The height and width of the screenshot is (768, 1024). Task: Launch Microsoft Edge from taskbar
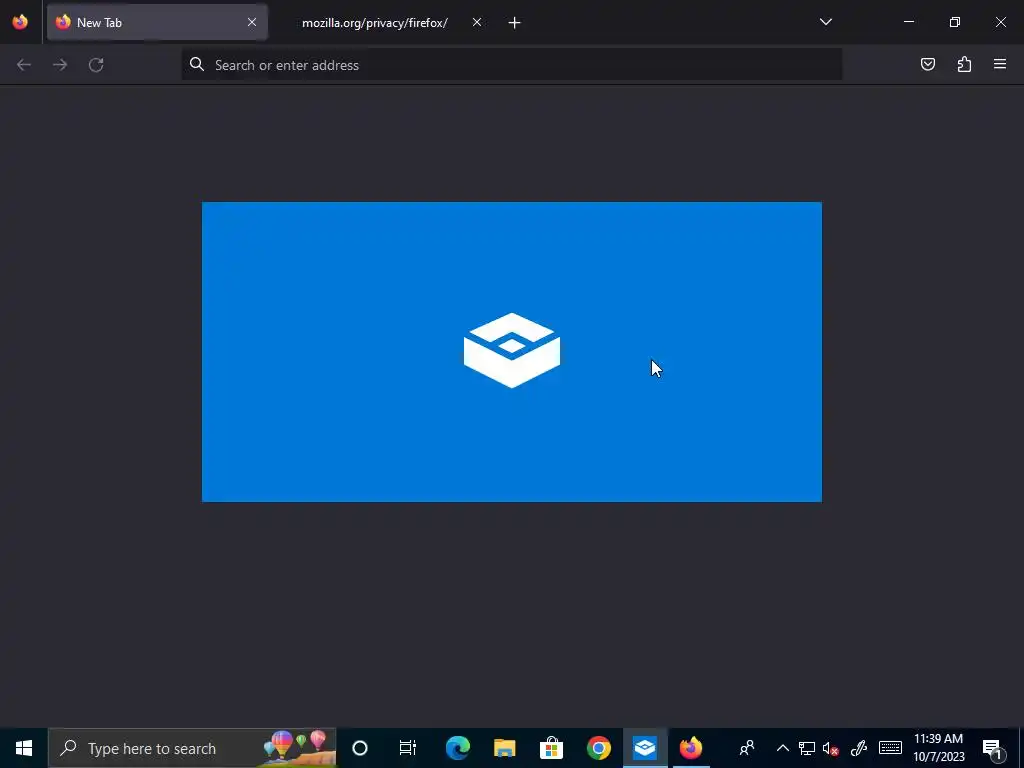[457, 748]
